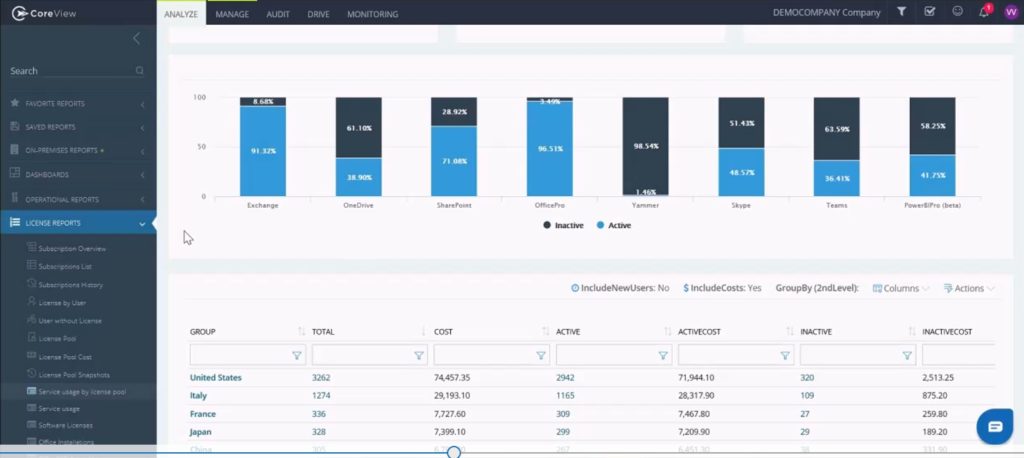The width and height of the screenshot is (1024, 458).
Task: Open License Pool Cost report
Action: 65,357
